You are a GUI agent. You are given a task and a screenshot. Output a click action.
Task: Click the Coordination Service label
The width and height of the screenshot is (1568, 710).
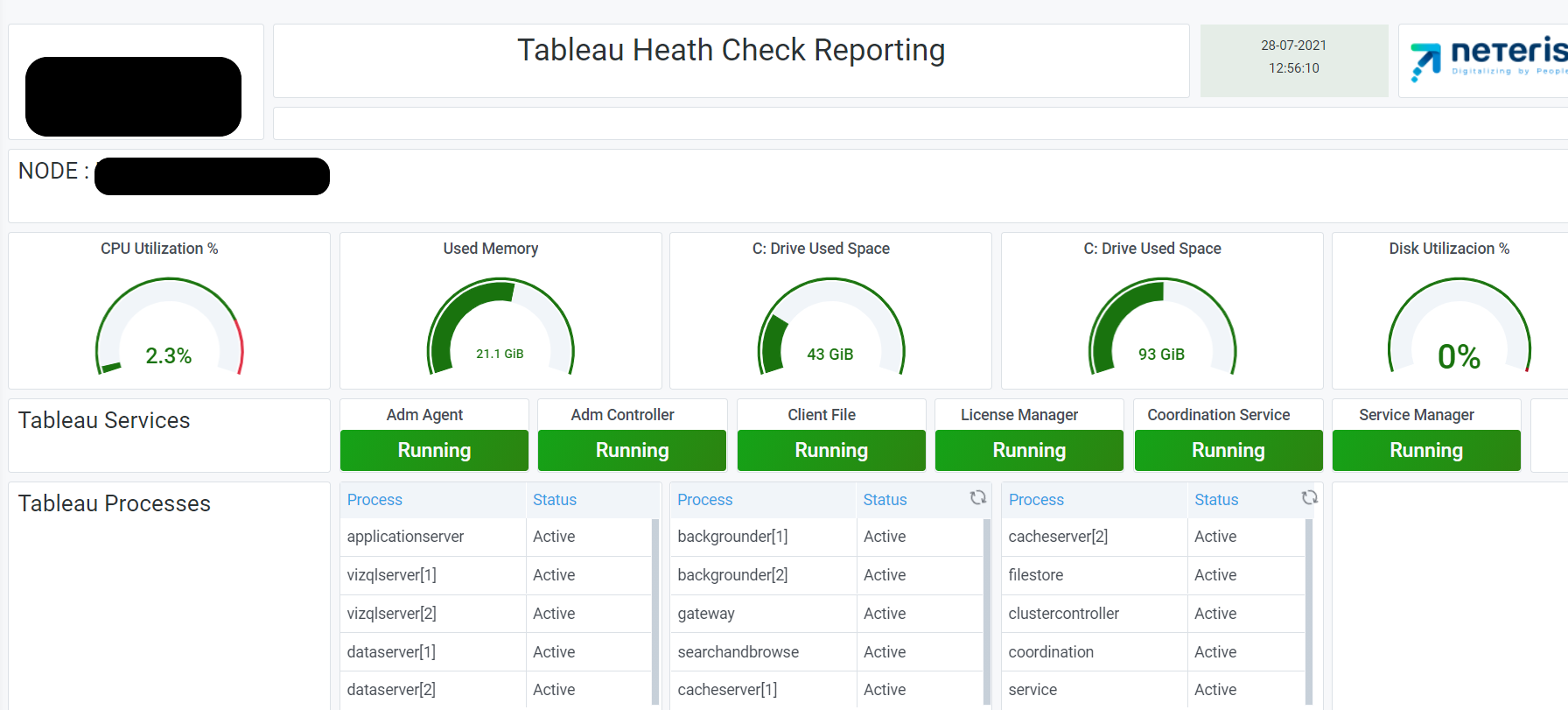point(1219,415)
